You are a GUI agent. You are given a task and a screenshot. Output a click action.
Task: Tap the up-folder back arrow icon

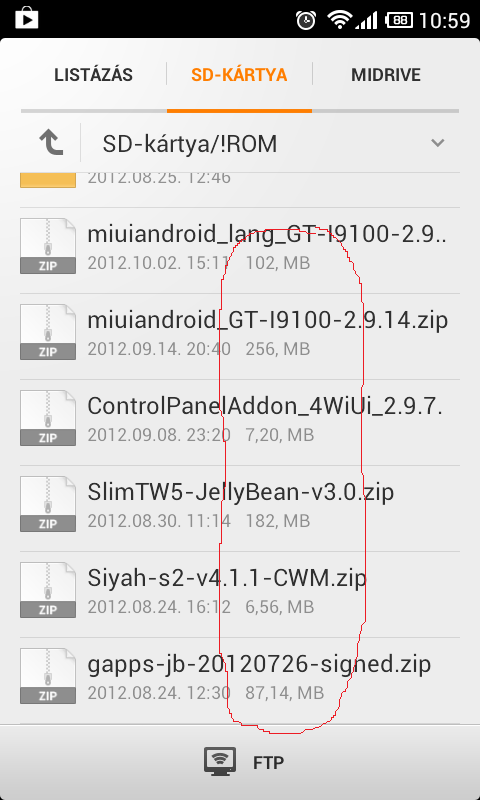point(51,142)
